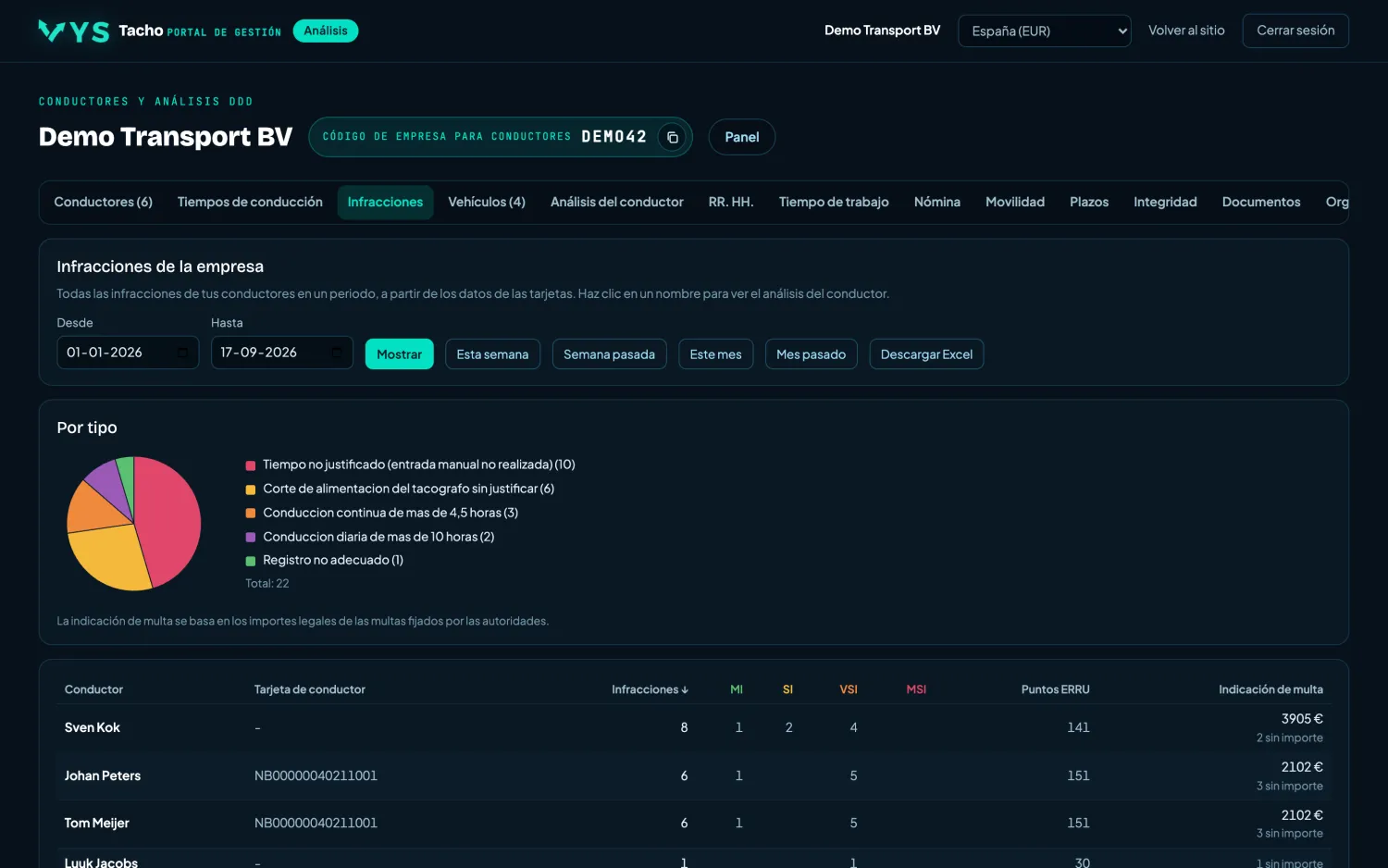
Task: Click 'Tiempo no justificado (entrada manual no realizada) (10)' text
Action: (419, 465)
